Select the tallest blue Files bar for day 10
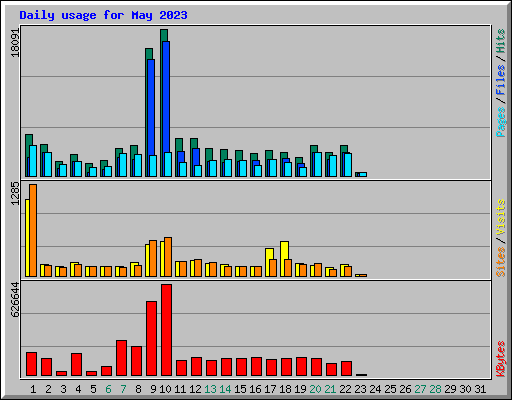The image size is (512, 400). click(166, 97)
